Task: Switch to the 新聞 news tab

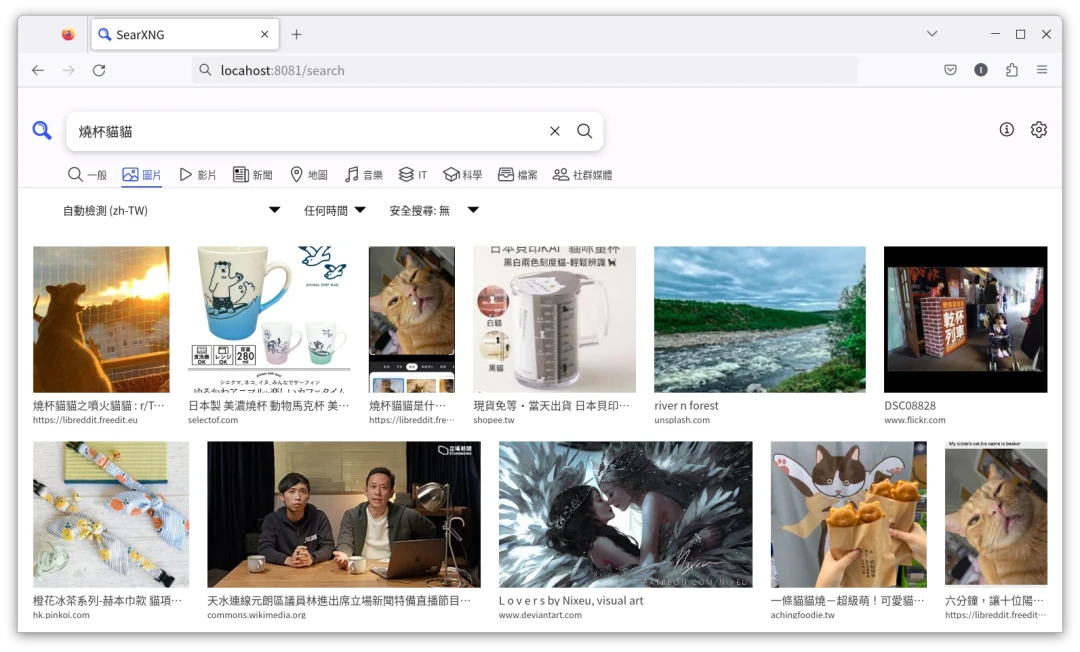Action: (253, 175)
